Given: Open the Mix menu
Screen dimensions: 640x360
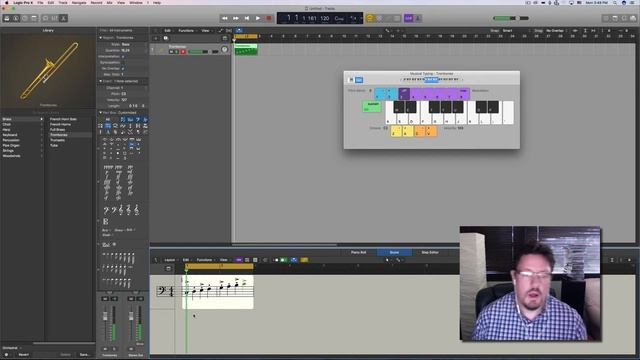Looking at the screenshot, I should click(x=109, y=2).
